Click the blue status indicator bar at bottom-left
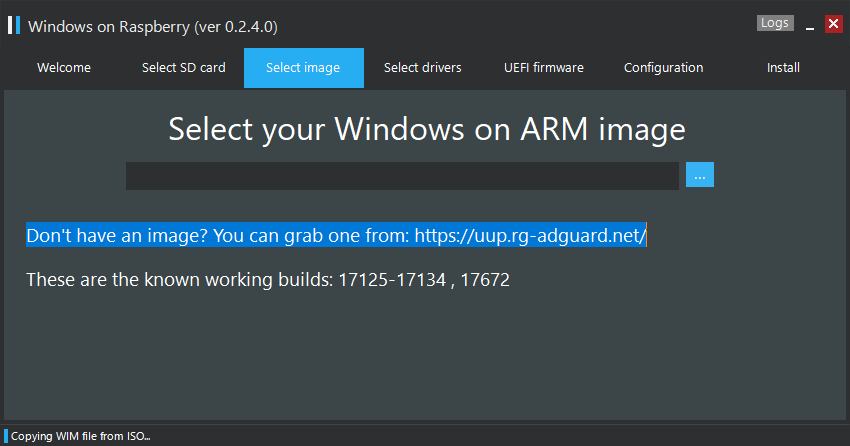The width and height of the screenshot is (850, 446). coord(6,436)
